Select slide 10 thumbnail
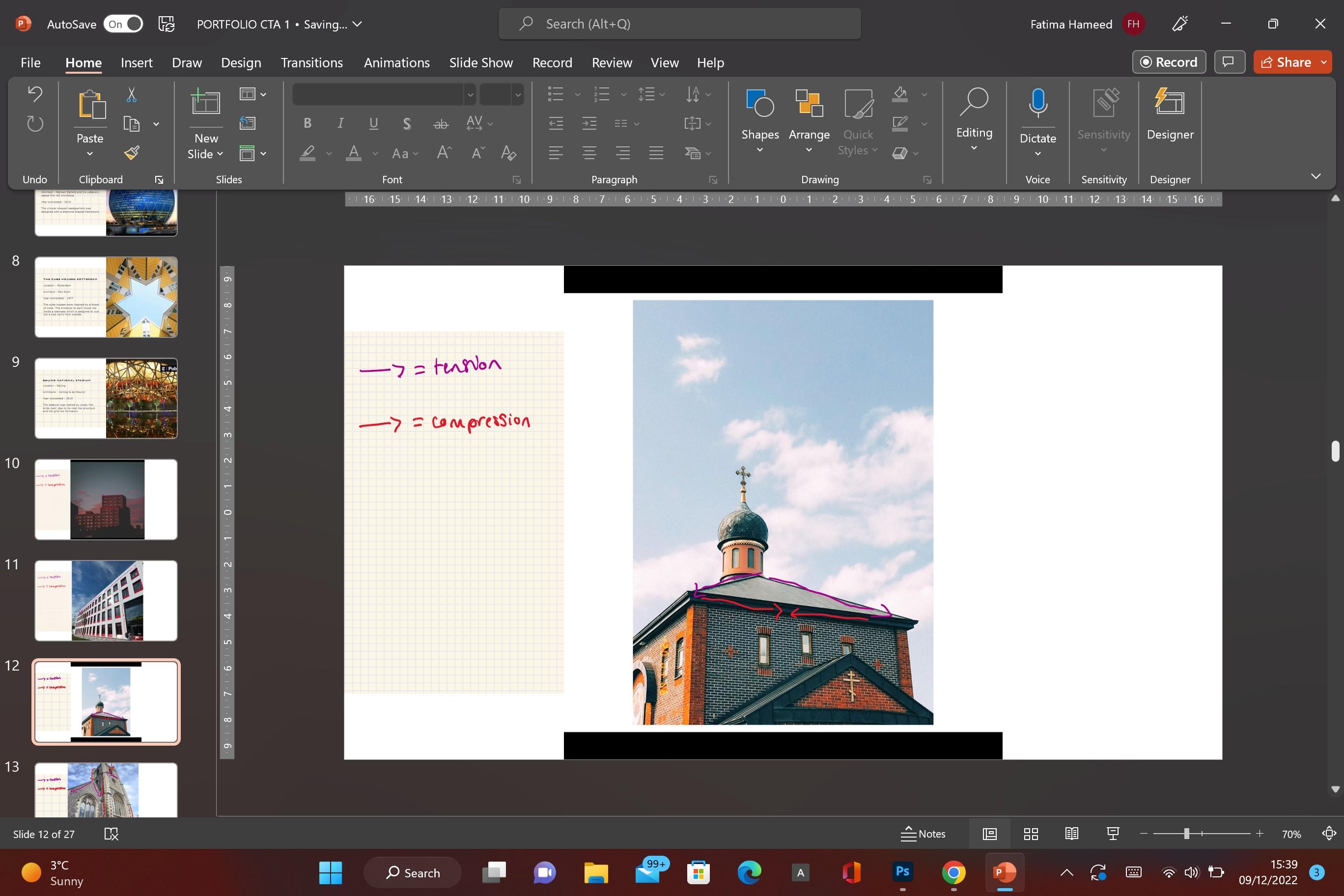 106,499
